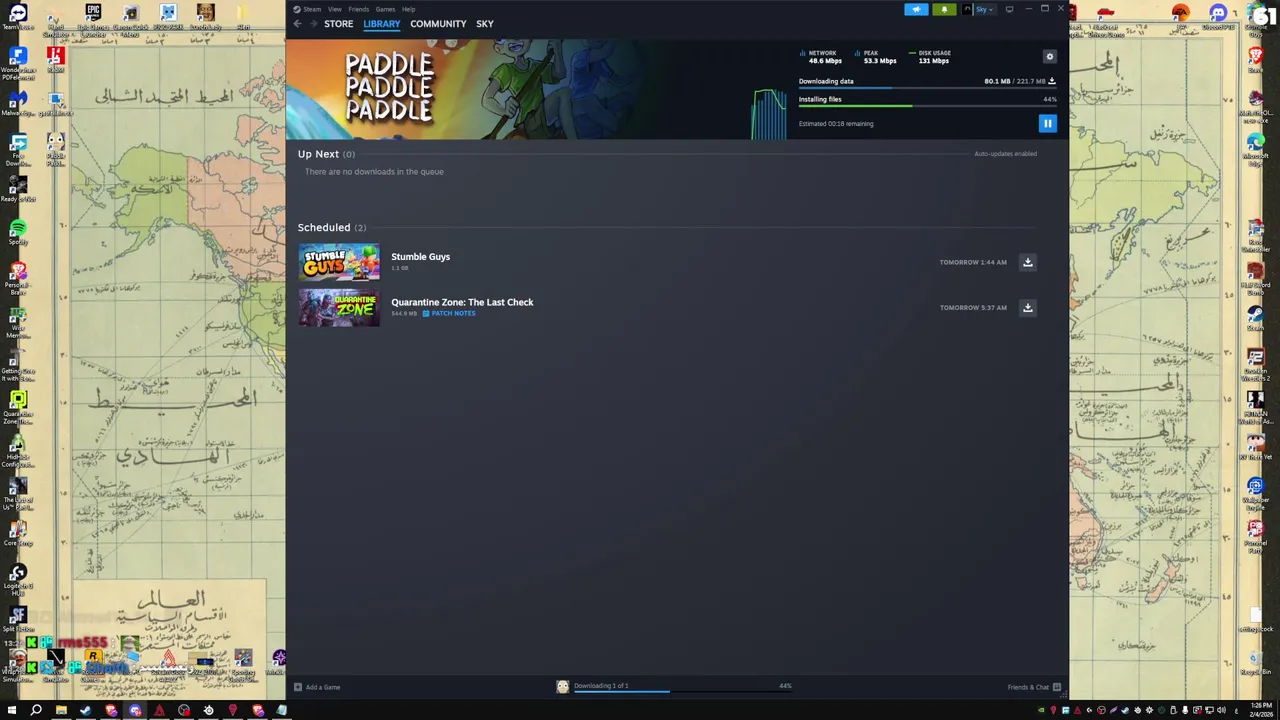1280x720 pixels.
Task: Start Quarantine Zone update via download icon
Action: [1027, 308]
